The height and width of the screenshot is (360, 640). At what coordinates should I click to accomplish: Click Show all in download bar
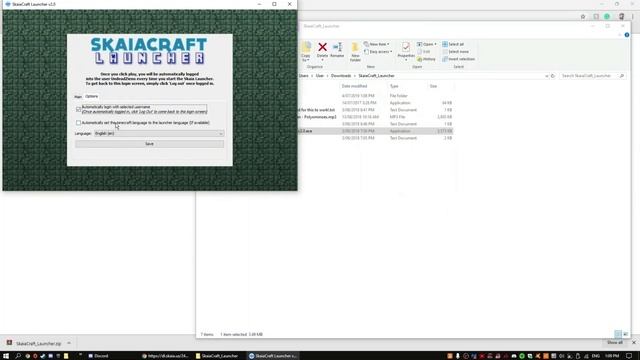615,343
